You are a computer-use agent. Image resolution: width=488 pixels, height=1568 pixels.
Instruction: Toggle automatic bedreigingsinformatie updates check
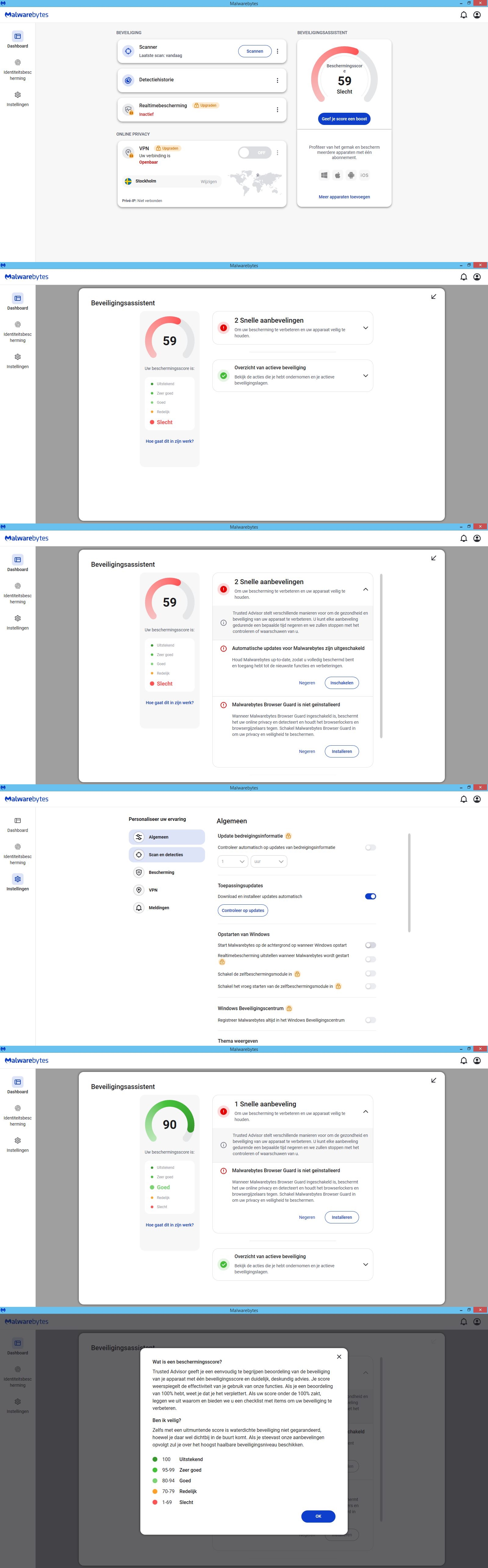pos(370,847)
